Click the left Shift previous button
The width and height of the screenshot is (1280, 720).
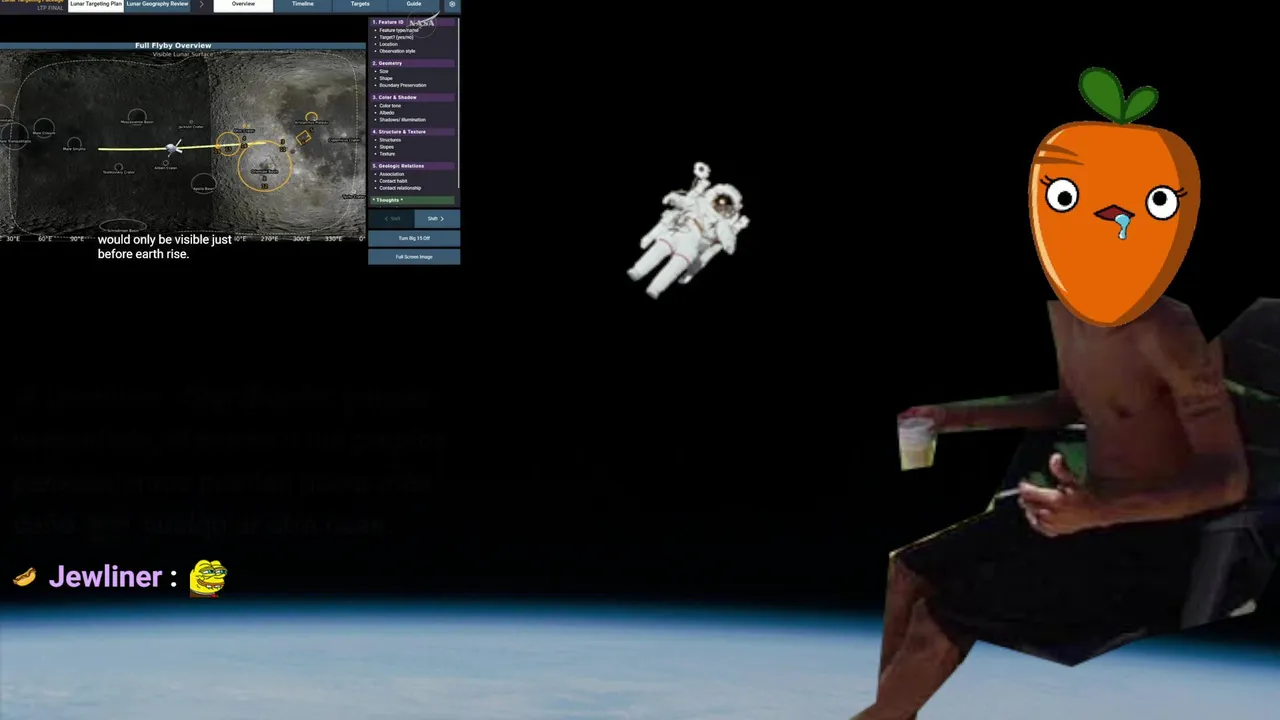point(391,218)
